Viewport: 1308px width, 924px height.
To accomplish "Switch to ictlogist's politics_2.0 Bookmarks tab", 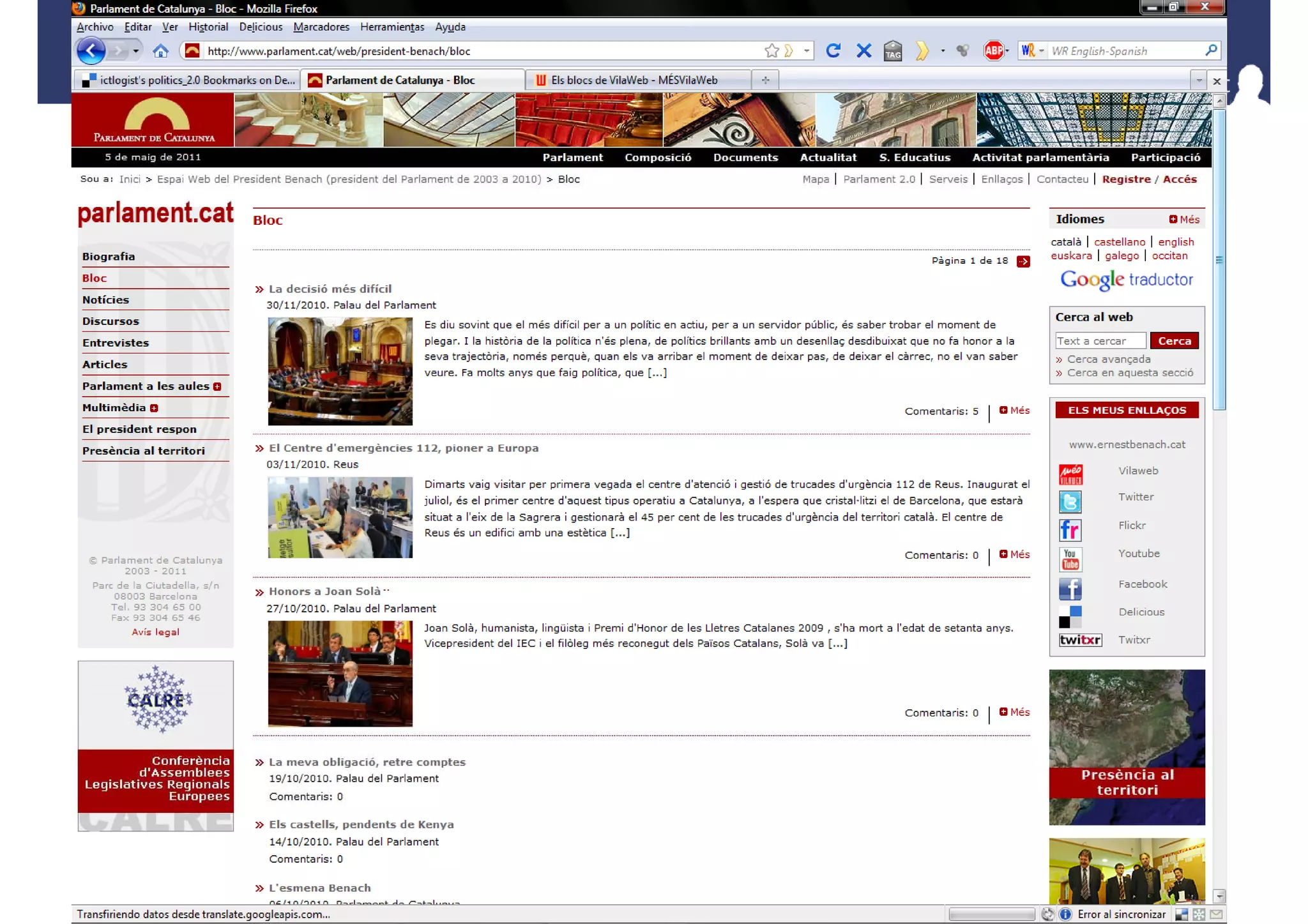I will (x=186, y=80).
